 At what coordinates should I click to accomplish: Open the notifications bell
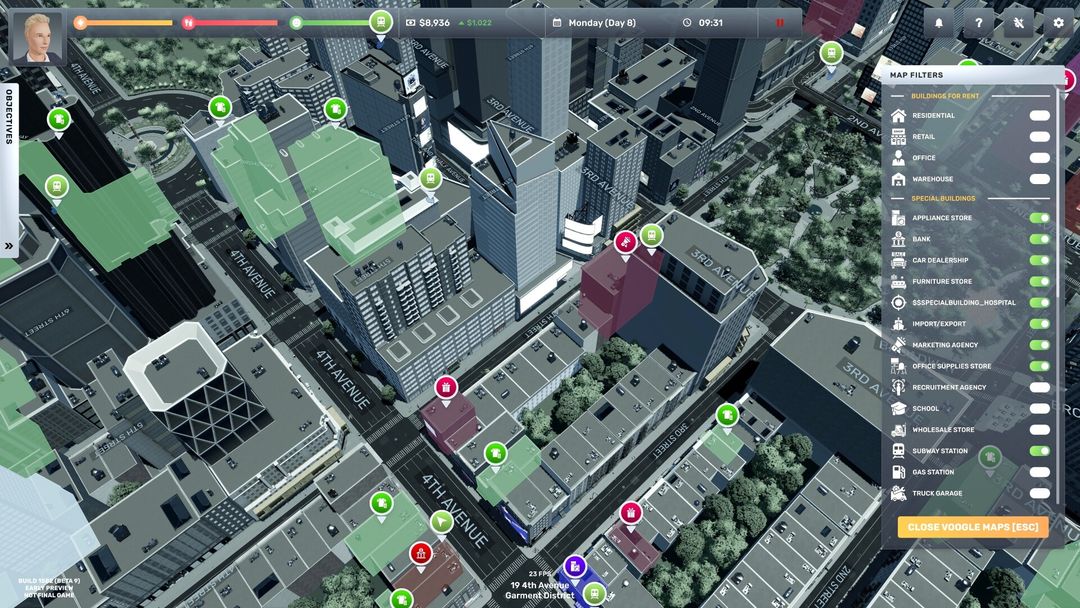pos(938,23)
